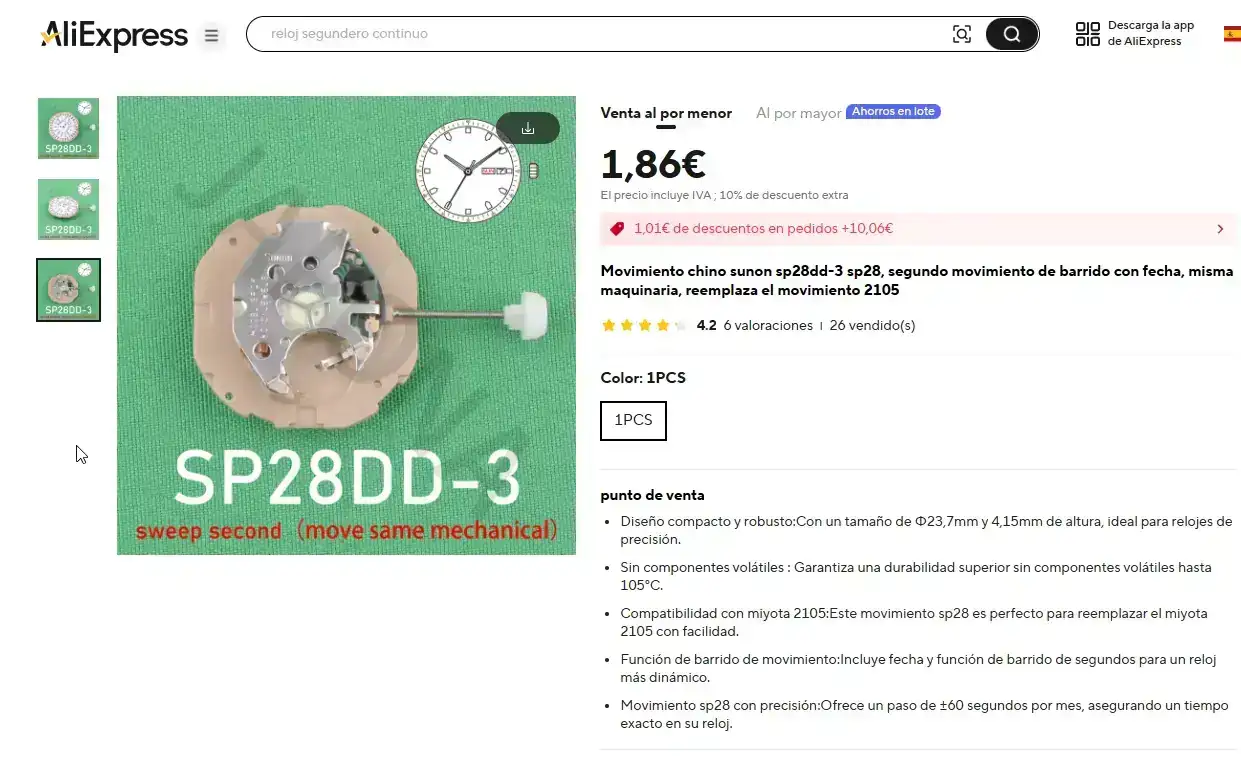1241x762 pixels.
Task: Click the Ahorros en lote badge
Action: tap(893, 112)
